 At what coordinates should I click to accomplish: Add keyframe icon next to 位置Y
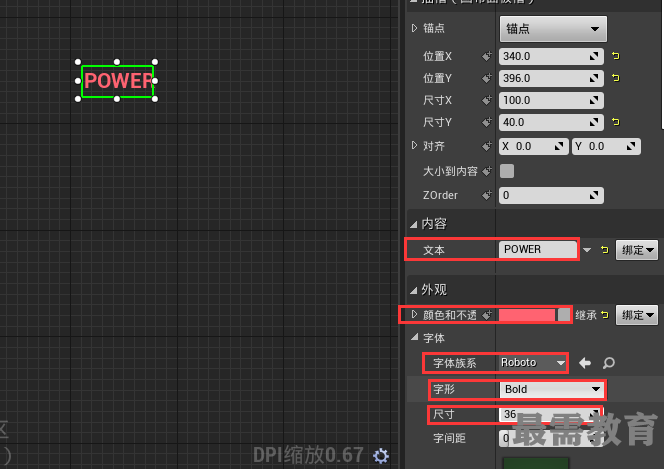(x=487, y=78)
